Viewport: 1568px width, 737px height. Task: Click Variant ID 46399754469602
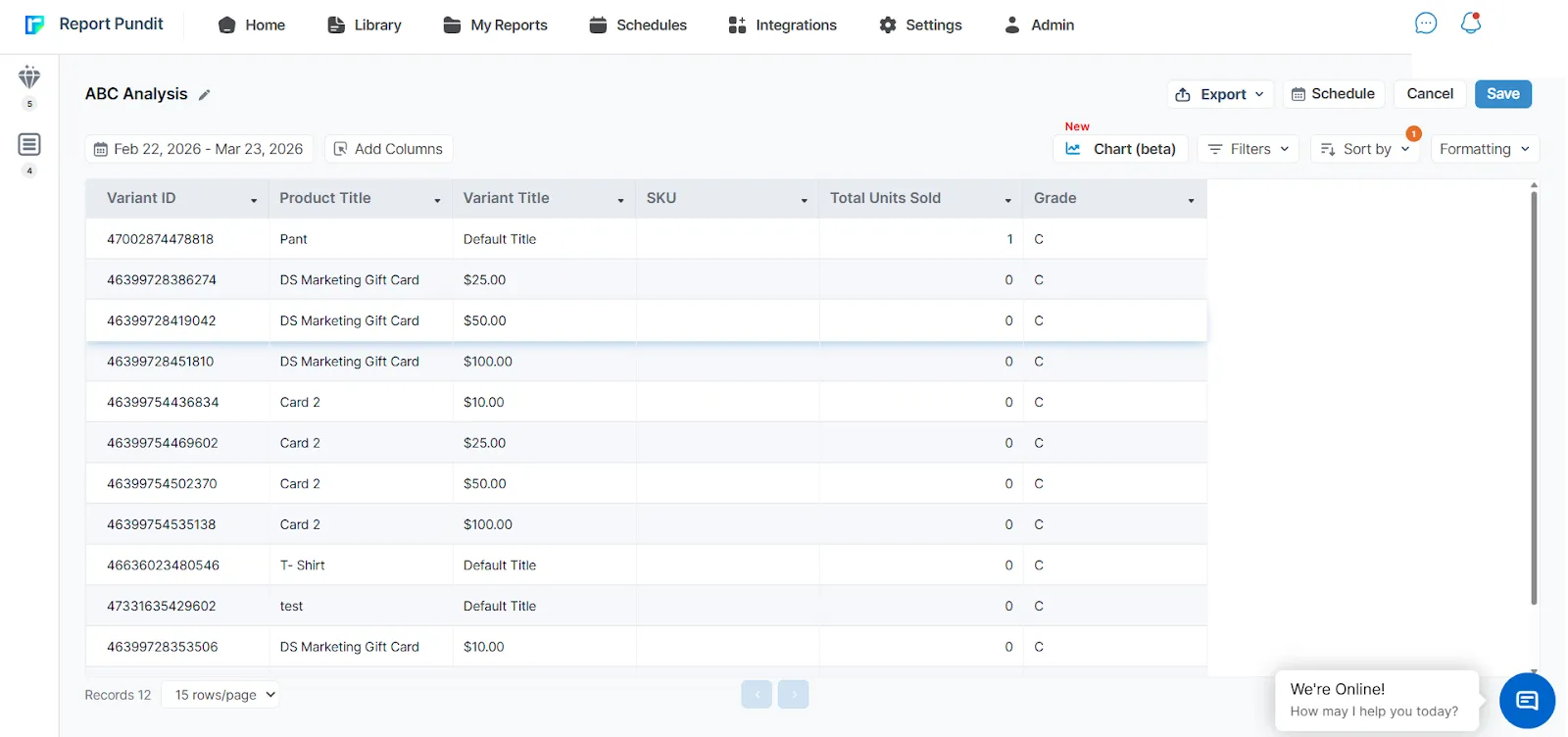(x=163, y=443)
